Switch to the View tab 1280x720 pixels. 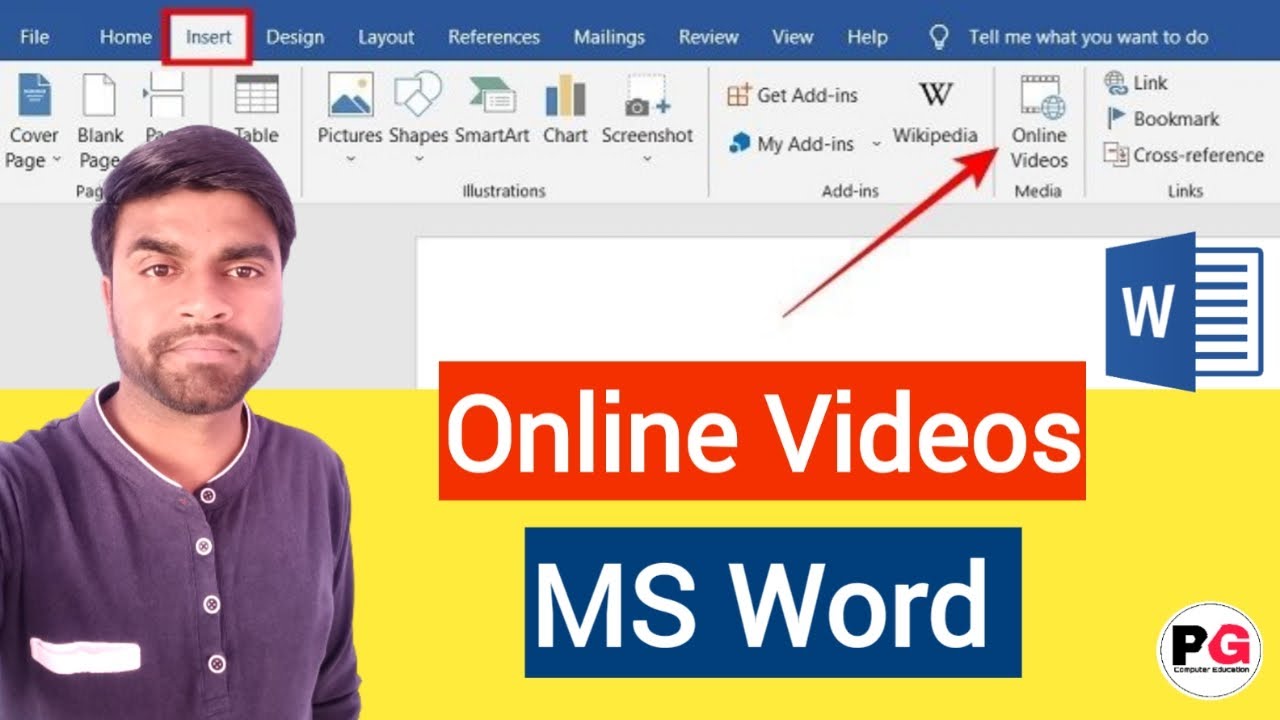pyautogui.click(x=792, y=37)
